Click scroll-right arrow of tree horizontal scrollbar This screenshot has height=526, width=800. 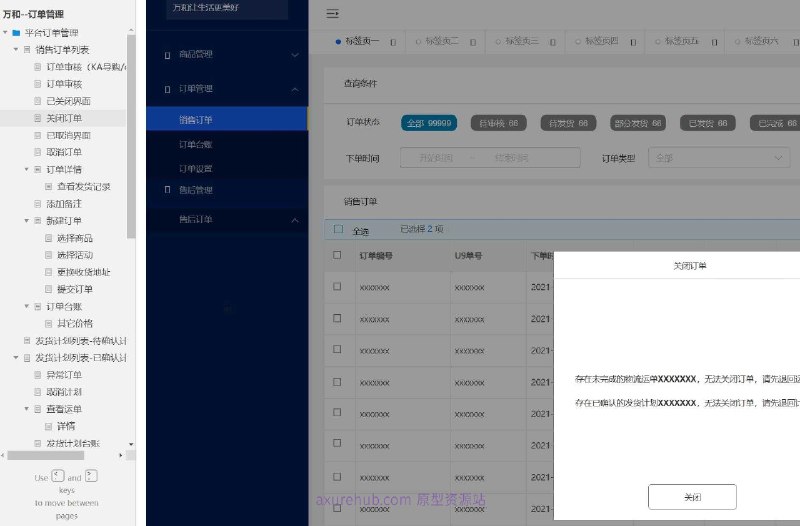pos(121,455)
